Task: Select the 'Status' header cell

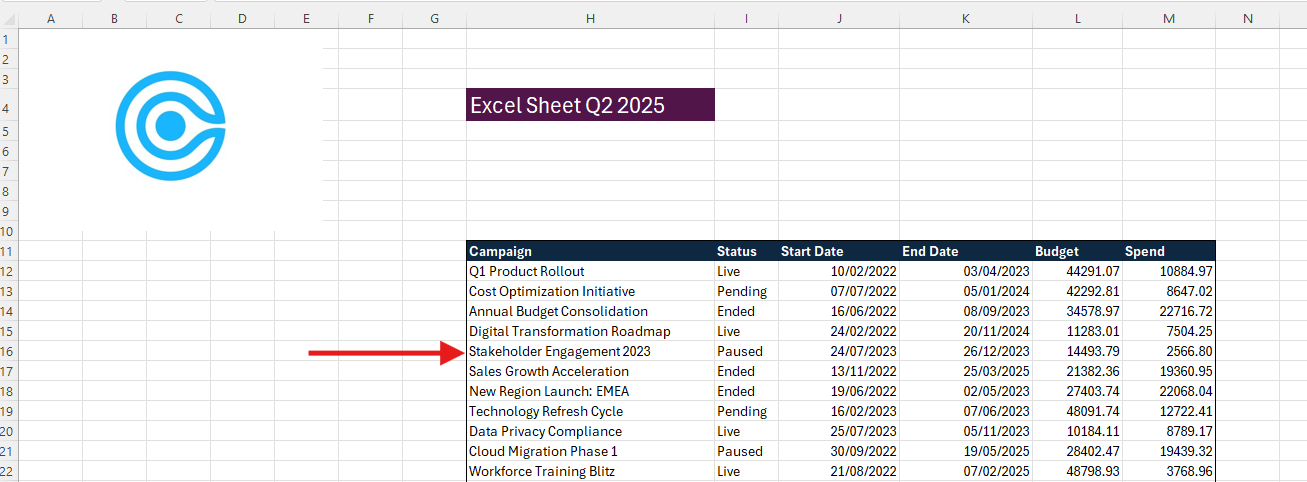Action: pyautogui.click(x=745, y=251)
